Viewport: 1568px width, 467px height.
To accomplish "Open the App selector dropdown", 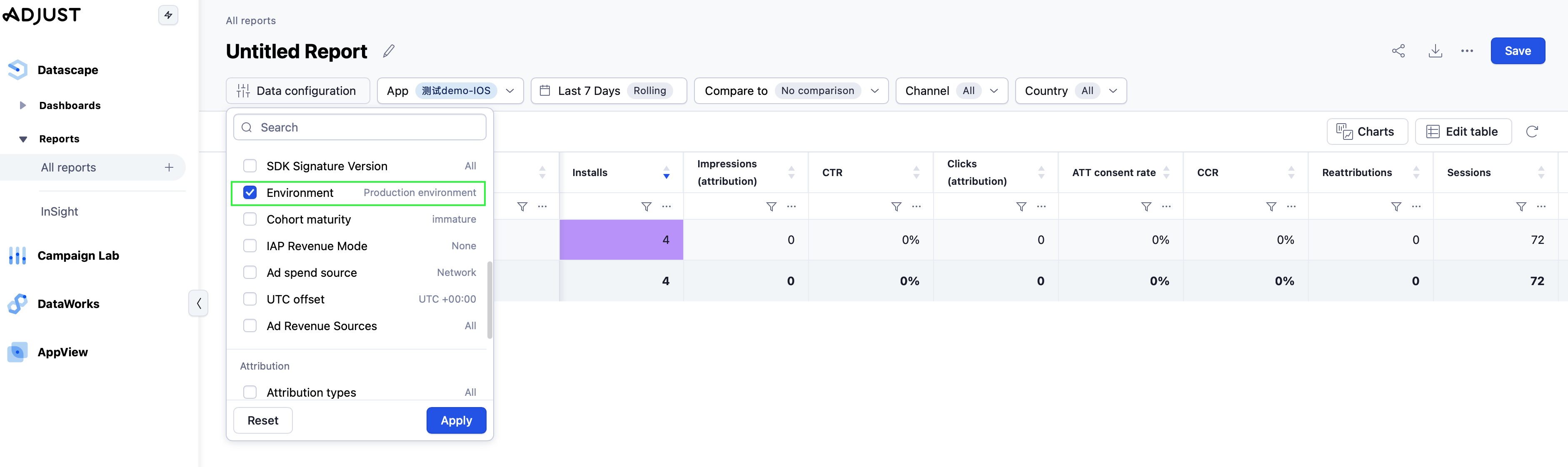I will click(450, 91).
